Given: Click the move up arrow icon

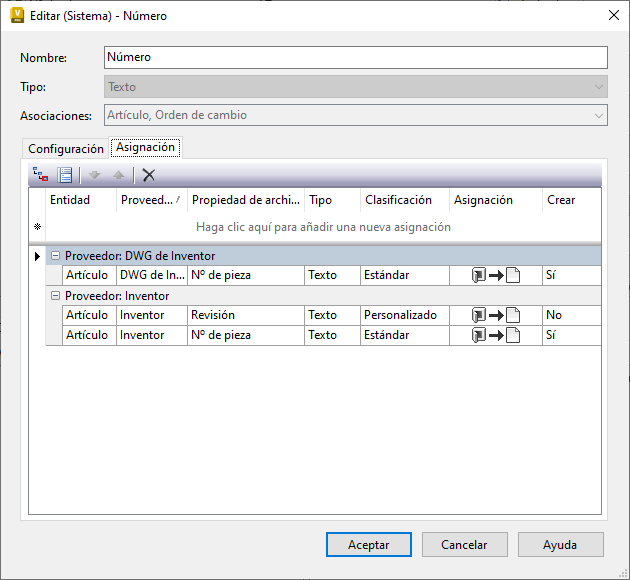Looking at the screenshot, I should [119, 175].
